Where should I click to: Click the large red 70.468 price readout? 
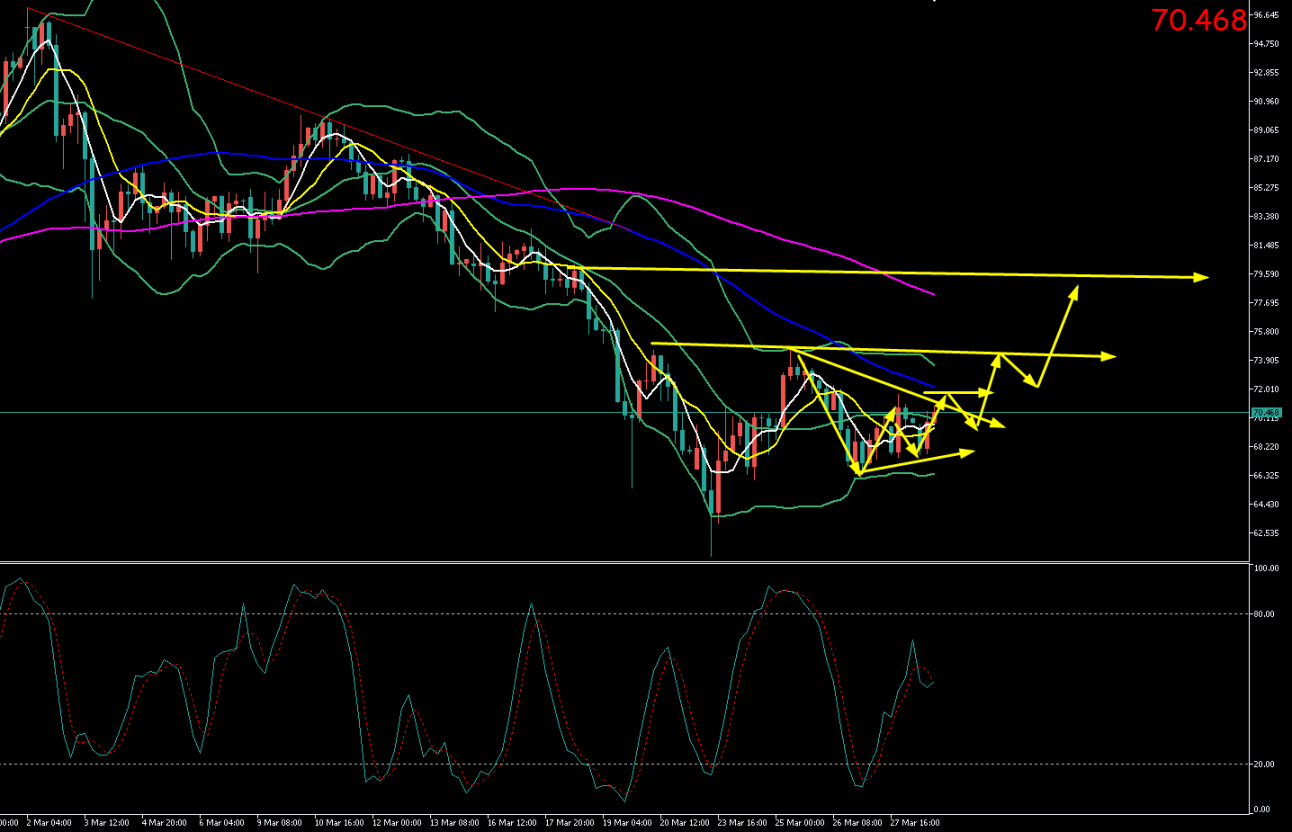pos(1198,20)
